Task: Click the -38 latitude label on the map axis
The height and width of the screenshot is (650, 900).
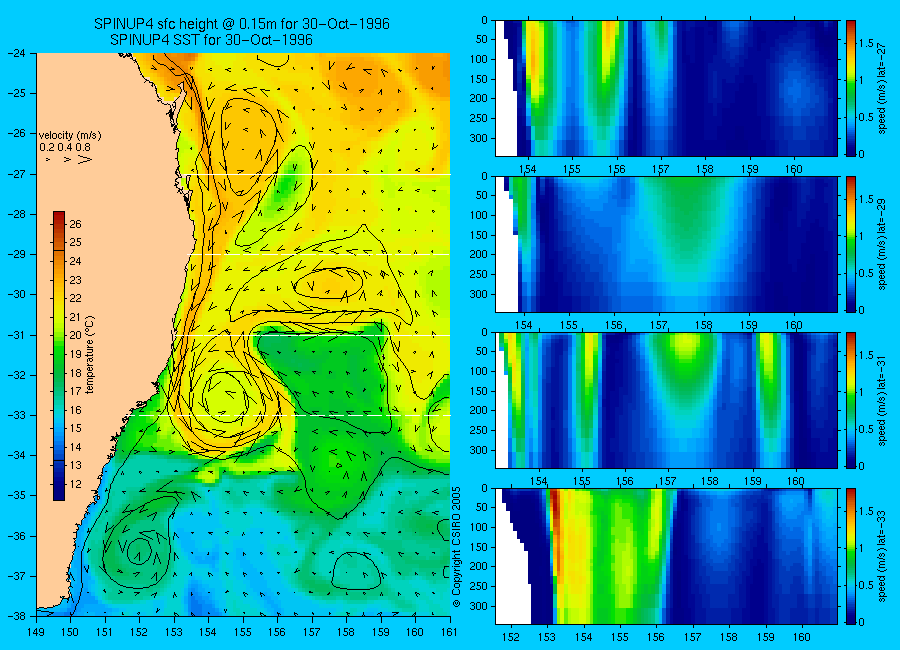Action: click(18, 616)
